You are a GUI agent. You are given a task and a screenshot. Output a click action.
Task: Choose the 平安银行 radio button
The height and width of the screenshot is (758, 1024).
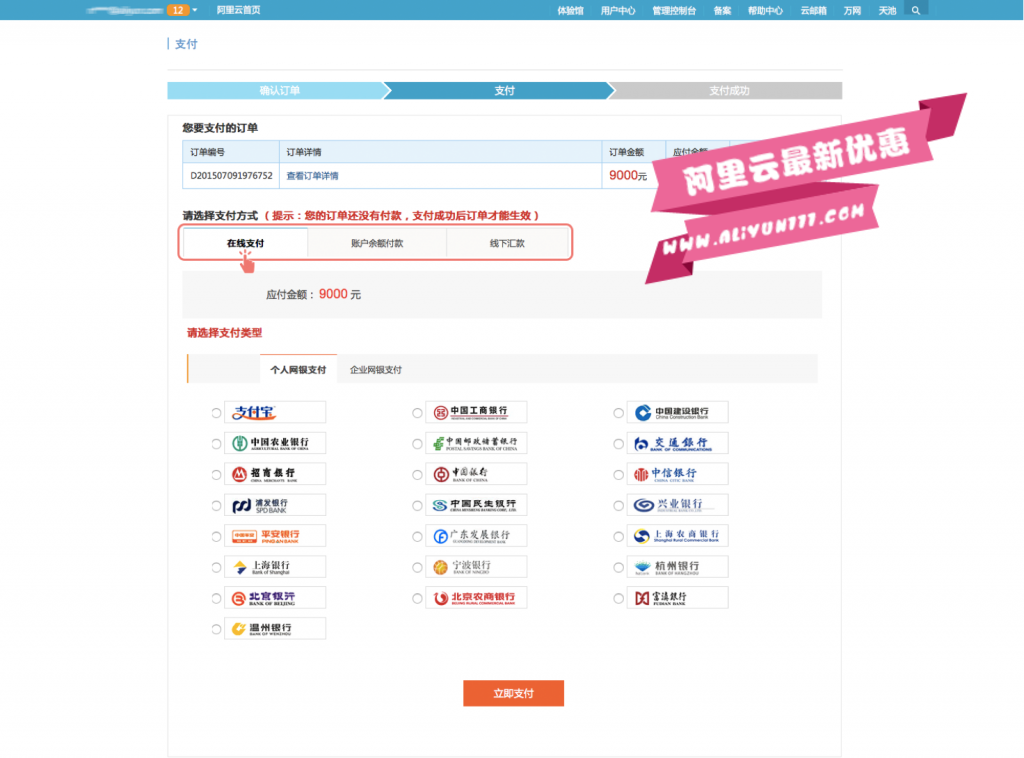pos(216,537)
